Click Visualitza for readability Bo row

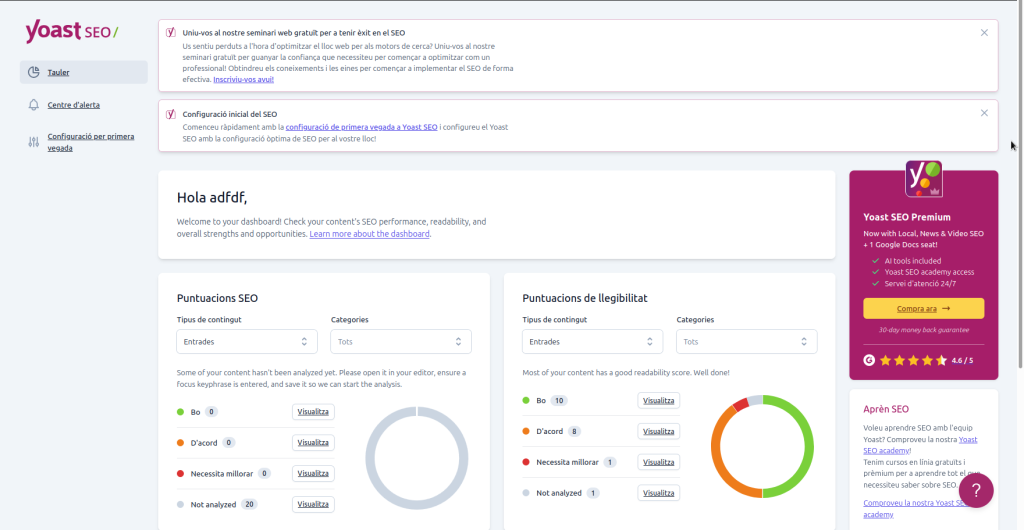[x=658, y=401]
